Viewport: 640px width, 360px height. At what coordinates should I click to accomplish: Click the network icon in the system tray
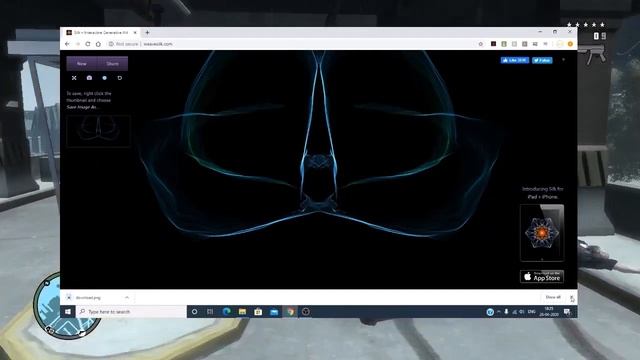[514, 312]
